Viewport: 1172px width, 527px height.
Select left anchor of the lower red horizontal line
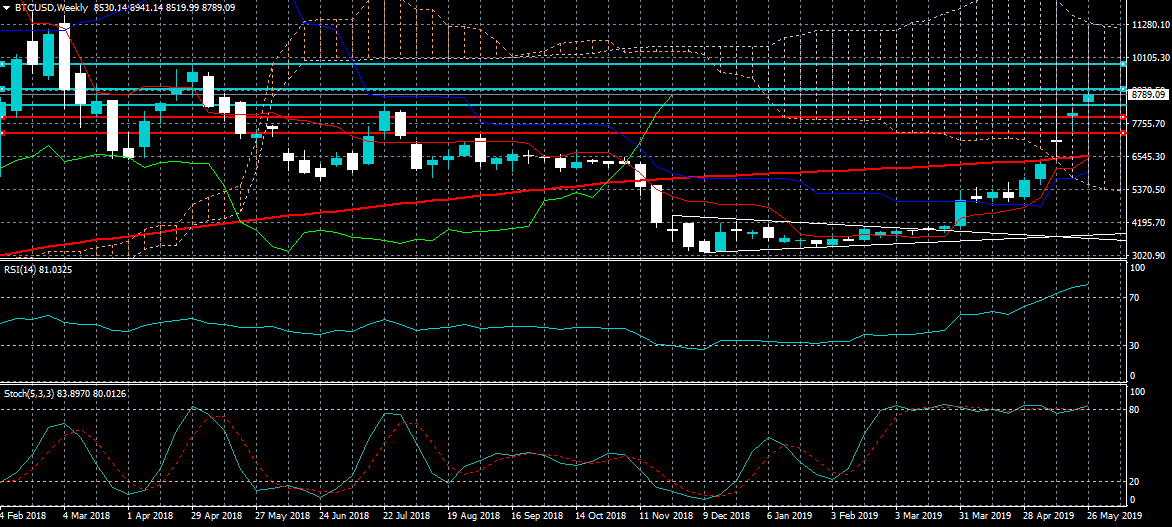(x=2, y=133)
